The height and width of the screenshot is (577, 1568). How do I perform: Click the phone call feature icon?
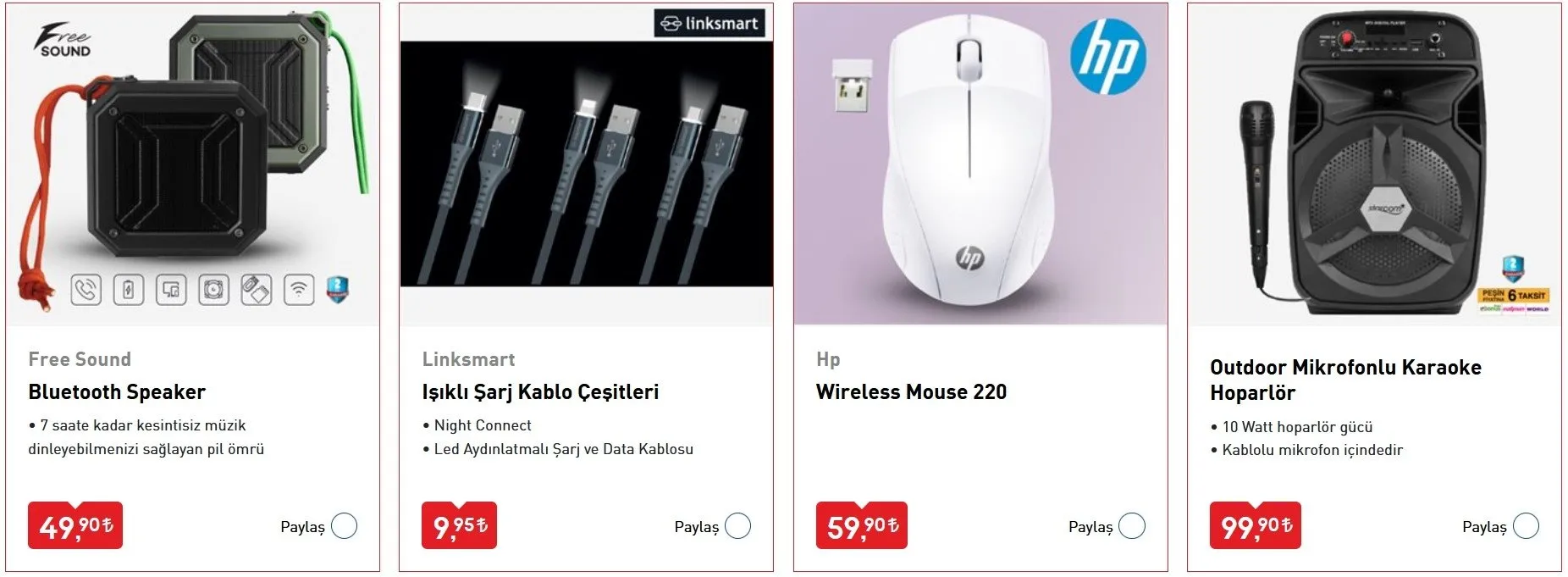pos(86,290)
